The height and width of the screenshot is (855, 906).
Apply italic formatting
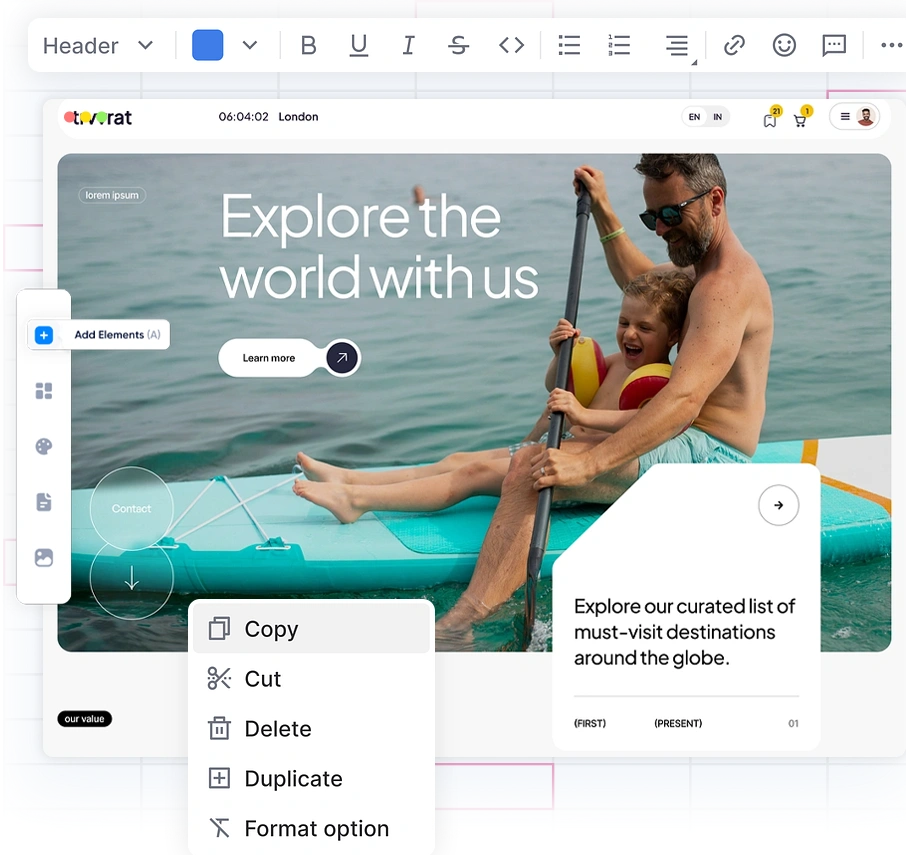[408, 46]
